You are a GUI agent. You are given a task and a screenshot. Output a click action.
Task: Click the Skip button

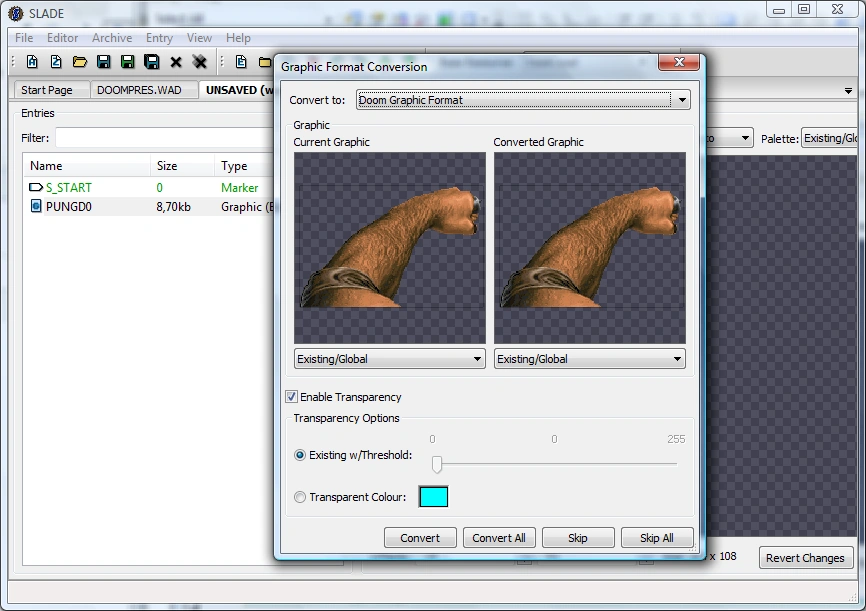tap(578, 538)
